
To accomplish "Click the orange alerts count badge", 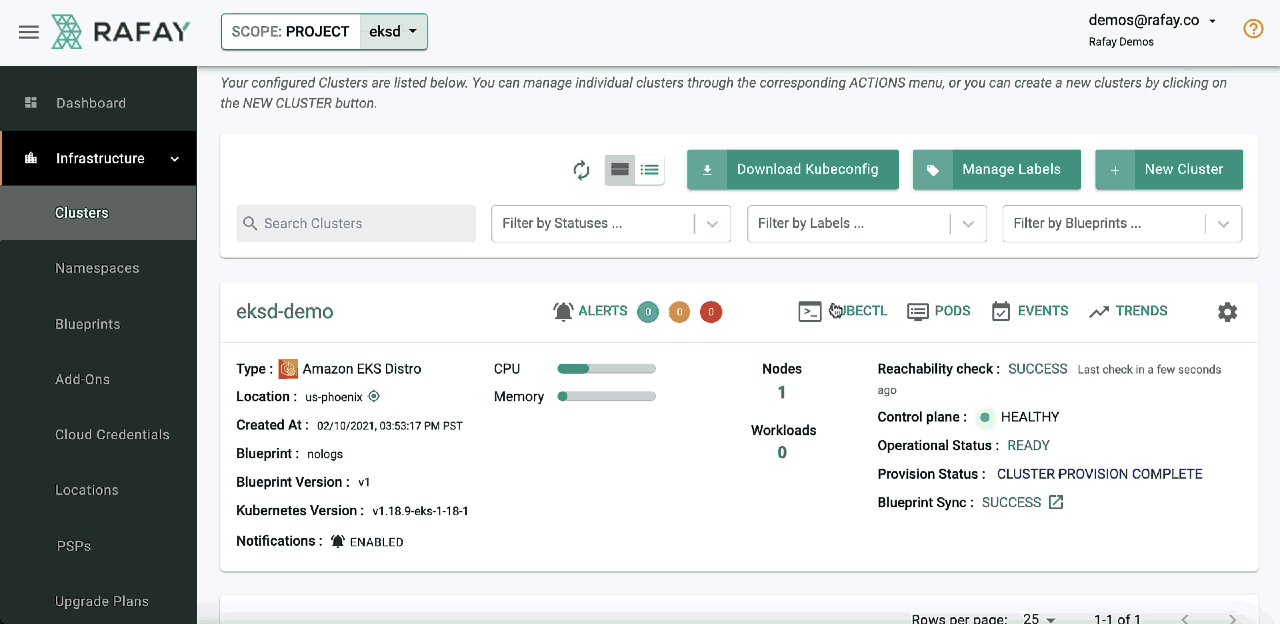I will coord(678,312).
